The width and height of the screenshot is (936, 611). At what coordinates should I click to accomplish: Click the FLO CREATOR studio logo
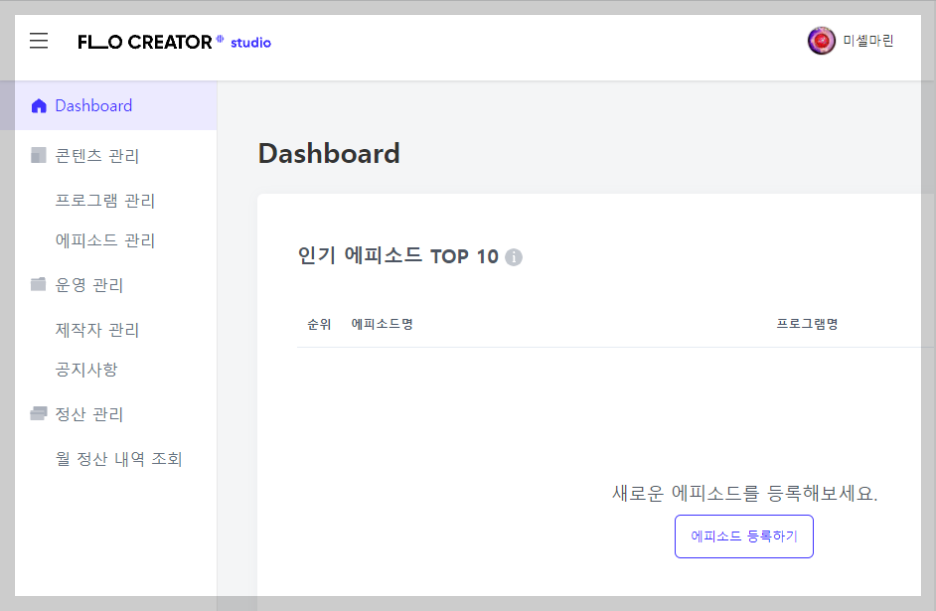pos(174,42)
